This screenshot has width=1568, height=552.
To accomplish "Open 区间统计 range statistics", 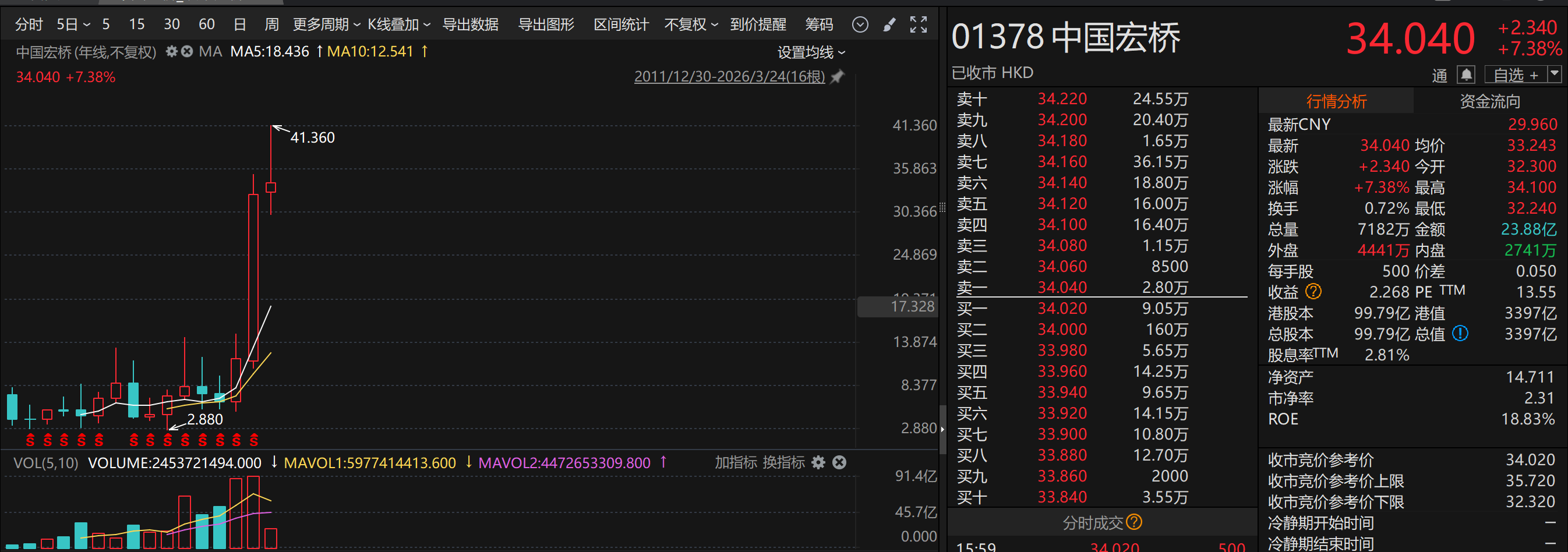I will 621,24.
